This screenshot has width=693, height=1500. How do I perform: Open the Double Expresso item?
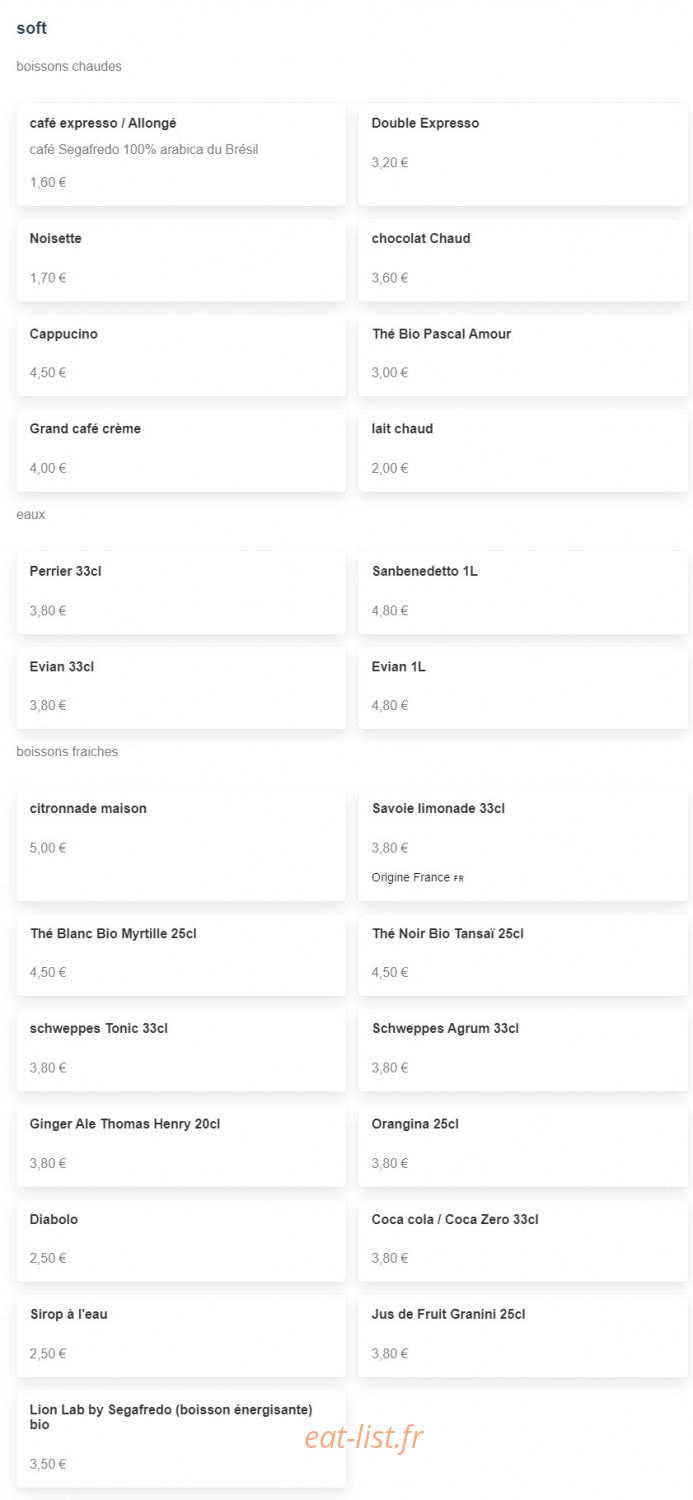(x=523, y=154)
